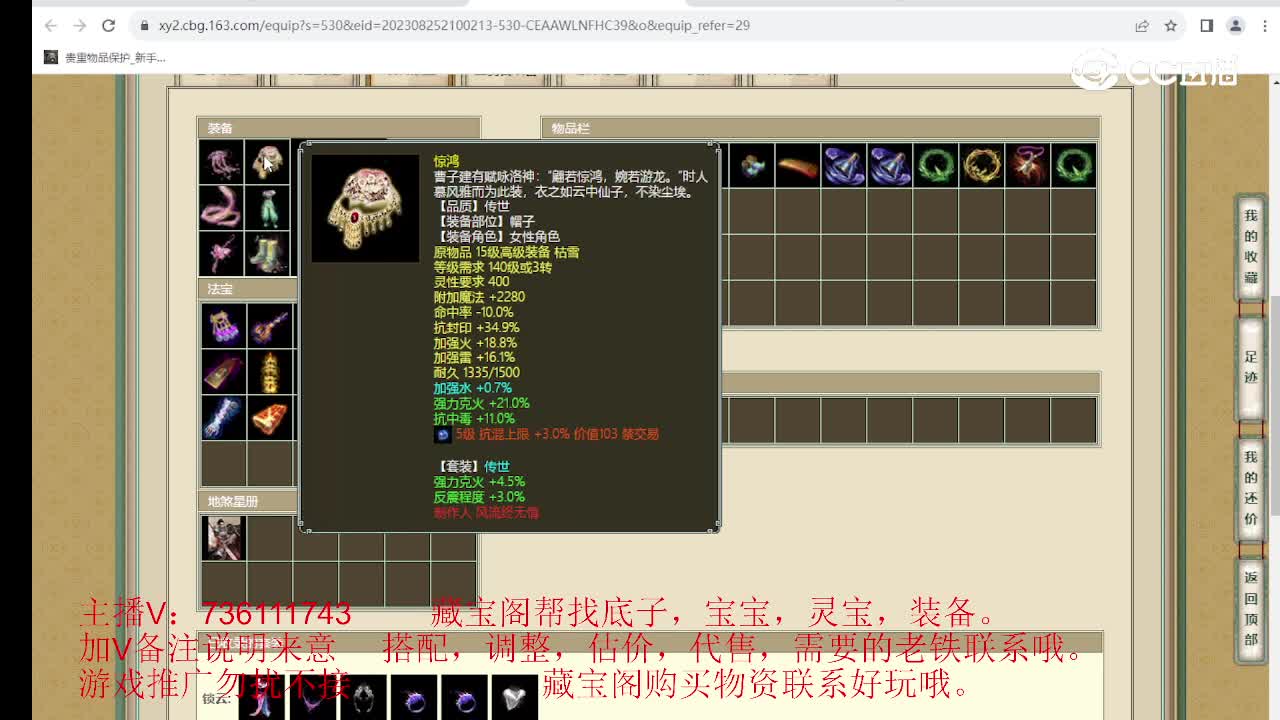Viewport: 1280px width, 720px height.
Task: Bookmark this page with the star
Action: point(1170,26)
